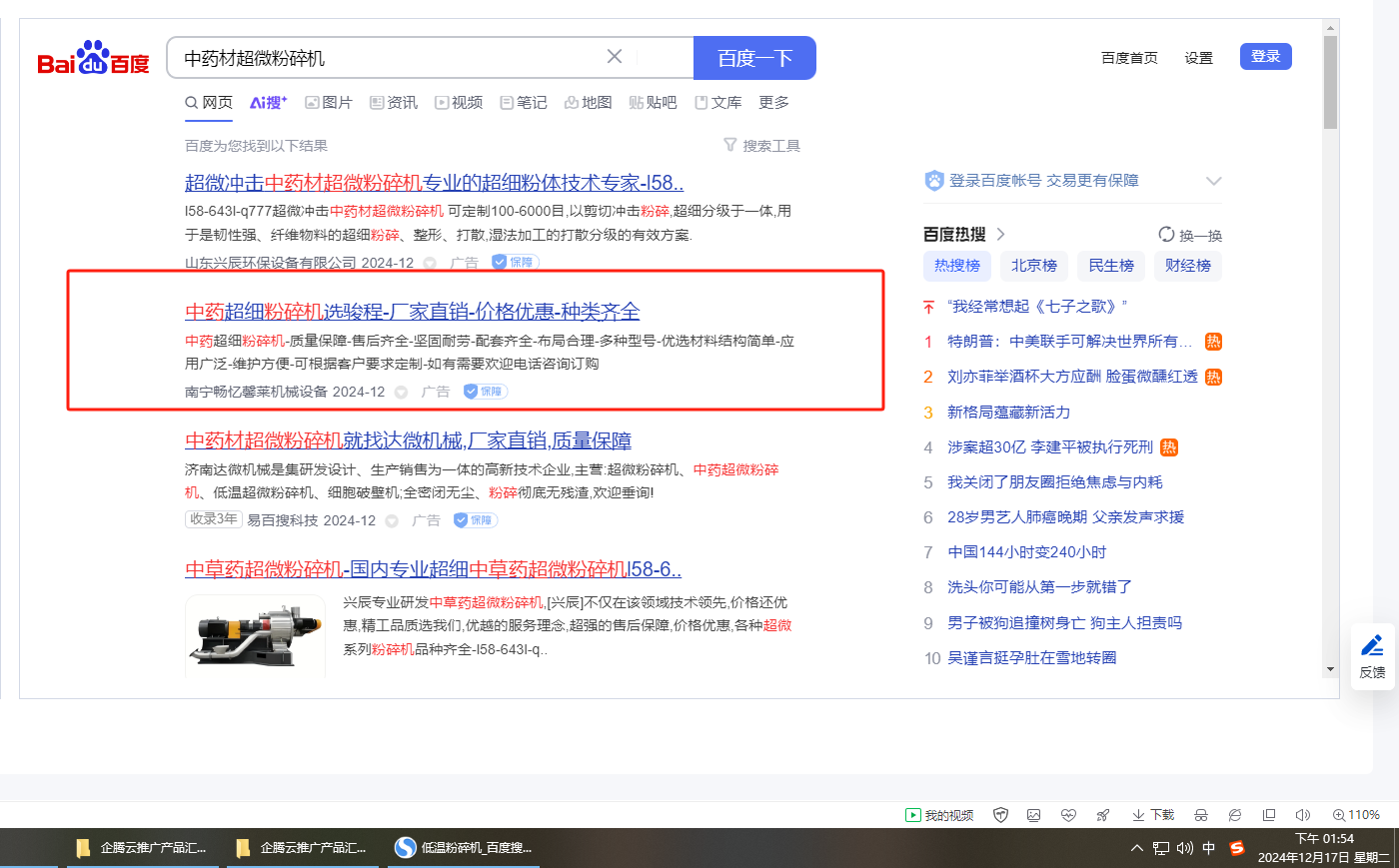The image size is (1399, 868).
Task: Clear the search box with the X icon
Action: pos(615,57)
